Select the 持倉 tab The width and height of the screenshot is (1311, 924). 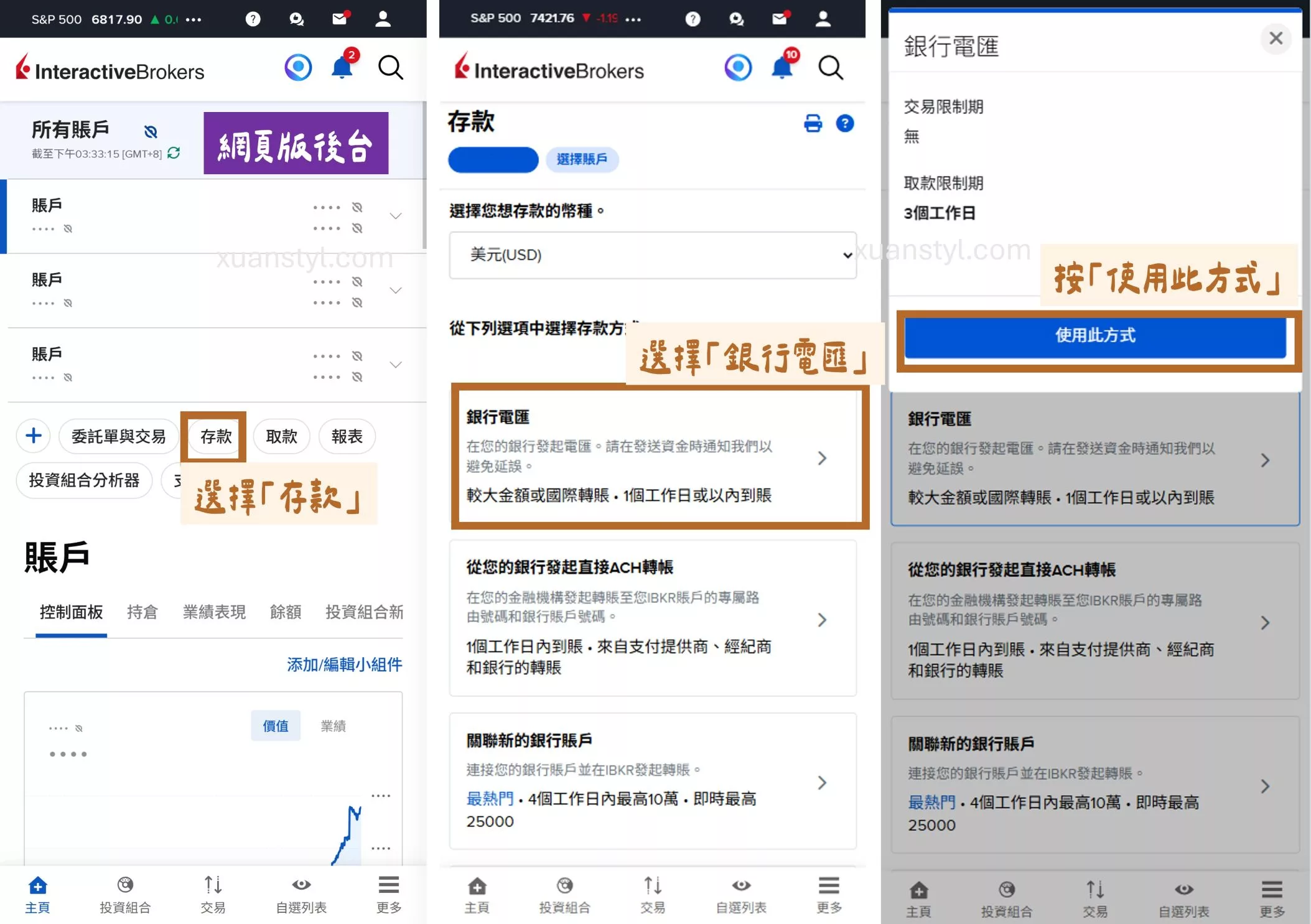coord(142,612)
